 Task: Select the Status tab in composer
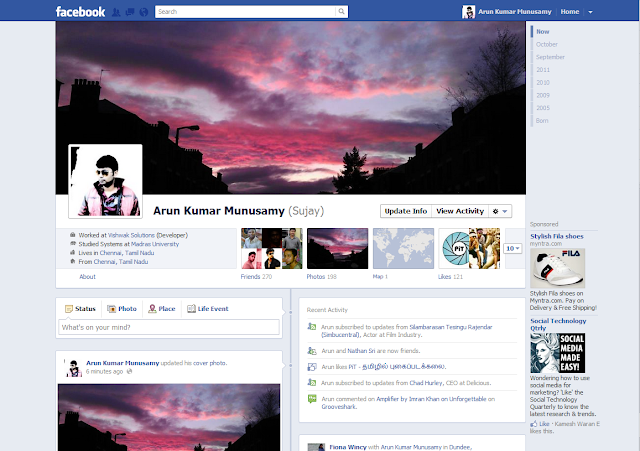[x=80, y=309]
